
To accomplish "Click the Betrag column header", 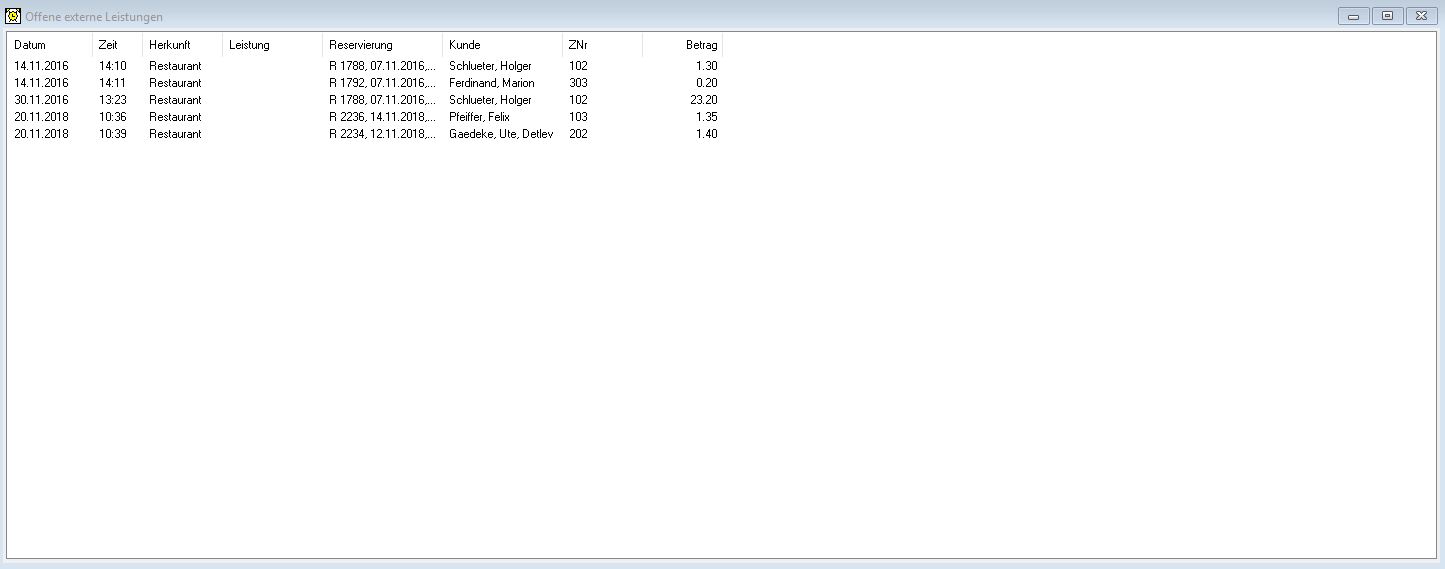I will [682, 45].
